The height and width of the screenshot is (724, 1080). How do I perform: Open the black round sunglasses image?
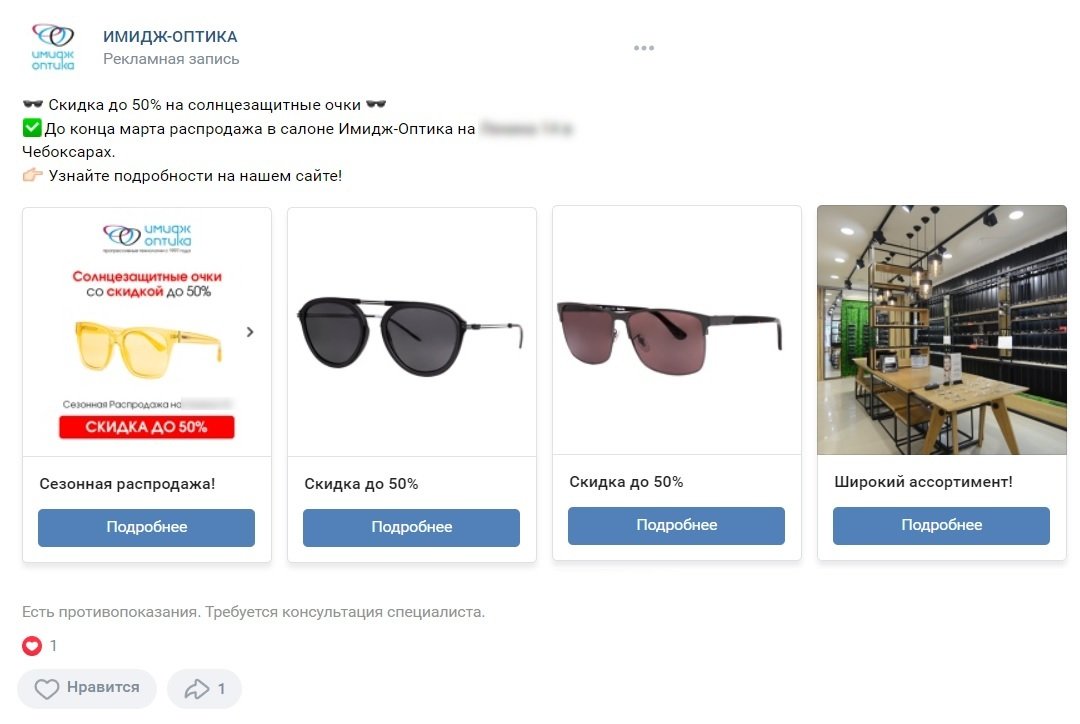coord(411,332)
